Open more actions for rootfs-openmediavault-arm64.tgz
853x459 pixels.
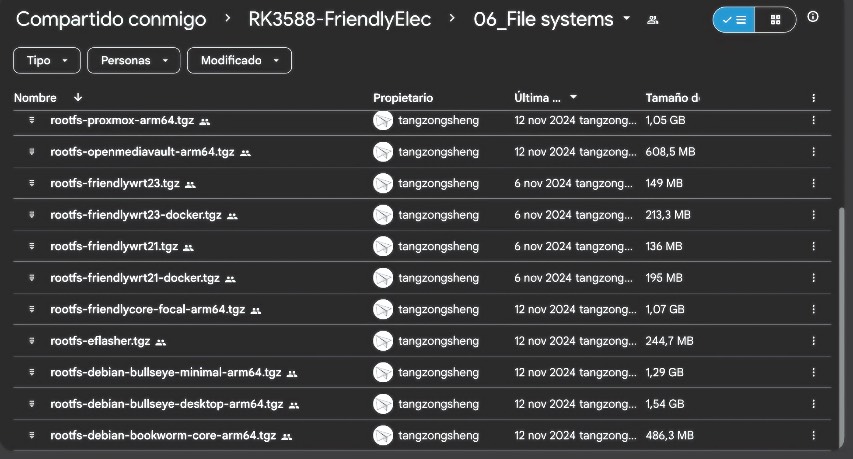813,152
